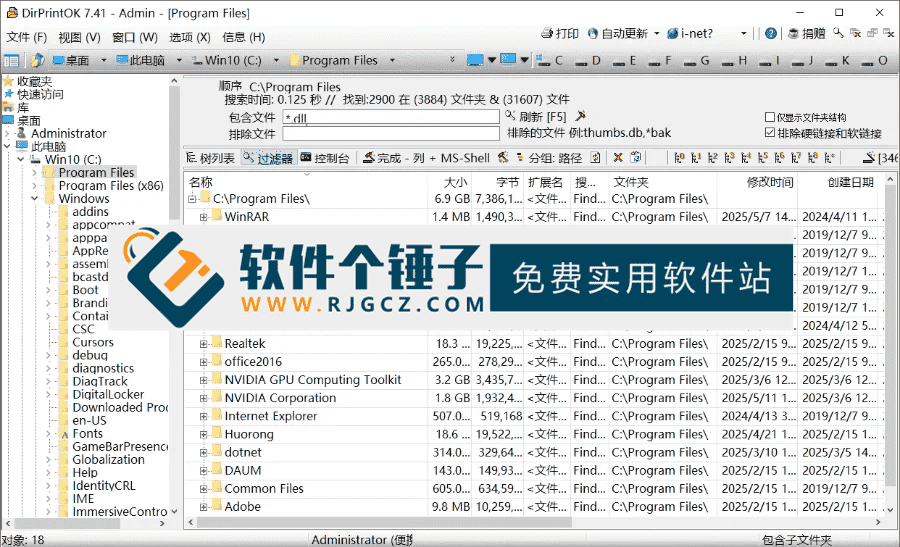Open the 窗口 (W) menu
The height and width of the screenshot is (547, 900).
pos(135,37)
